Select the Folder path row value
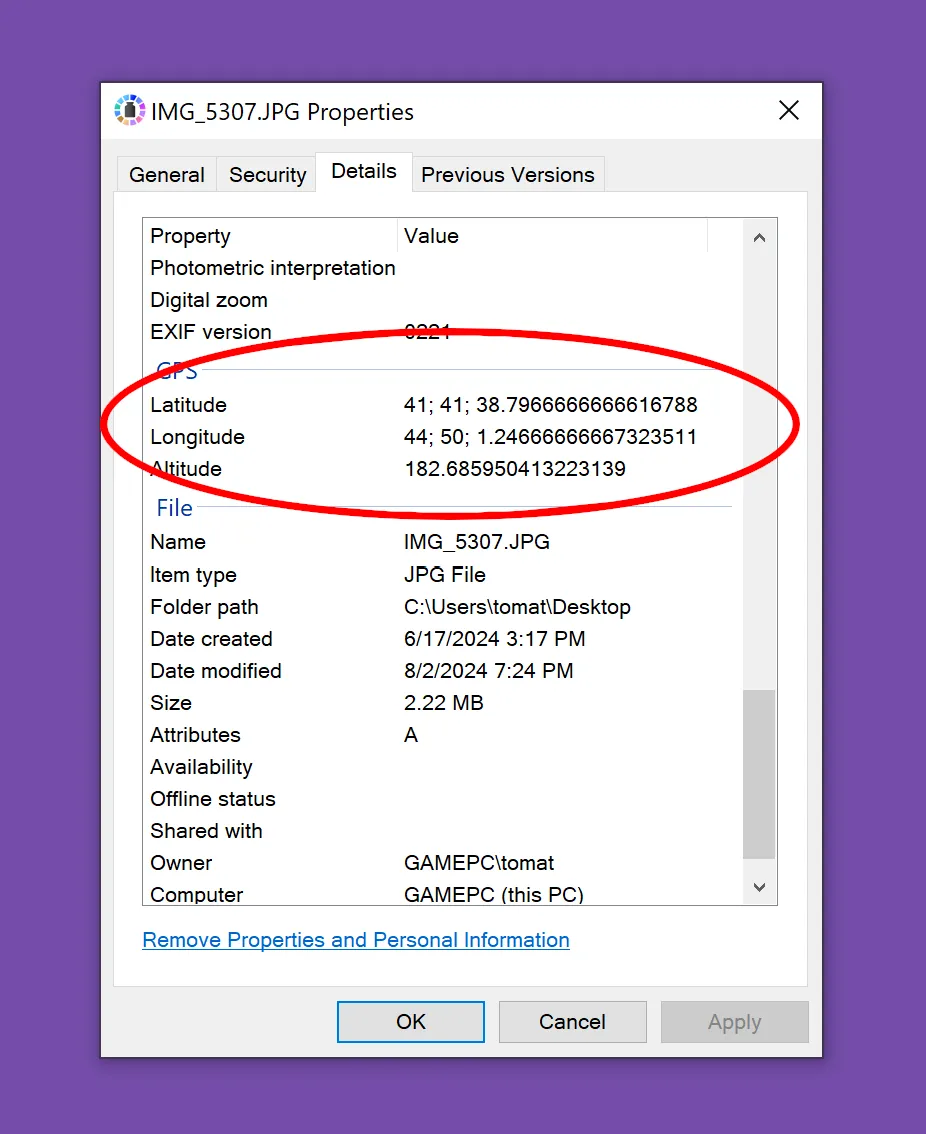 pos(517,607)
